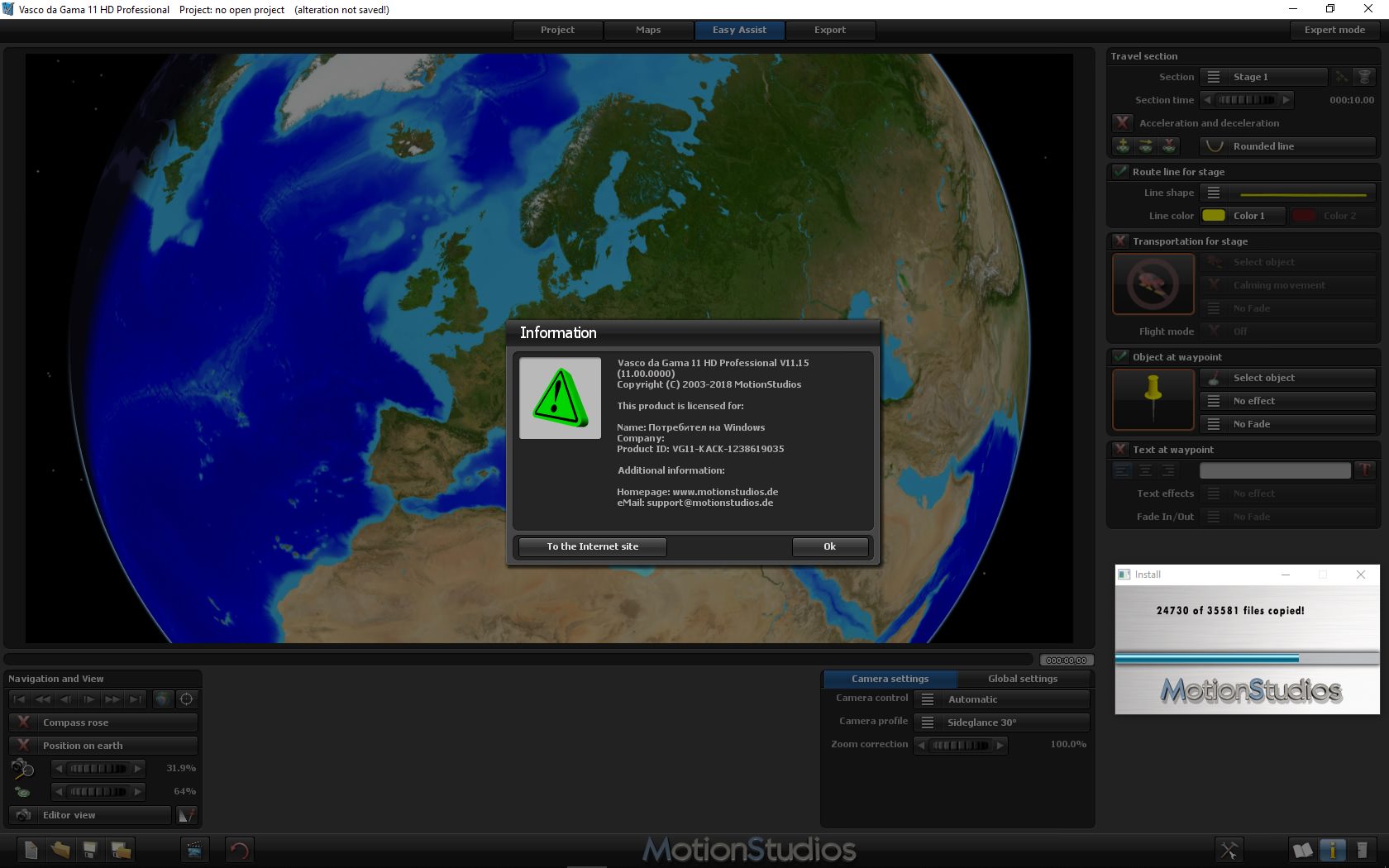Click the fast forward button

112,699
